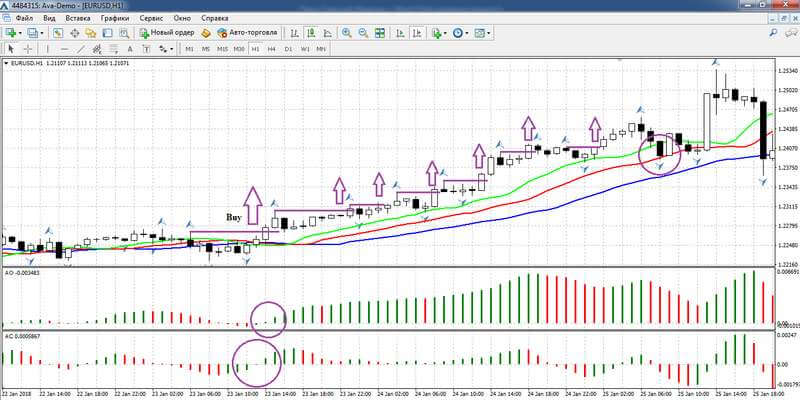
Task: Switch to the MN timeframe
Action: [x=321, y=49]
